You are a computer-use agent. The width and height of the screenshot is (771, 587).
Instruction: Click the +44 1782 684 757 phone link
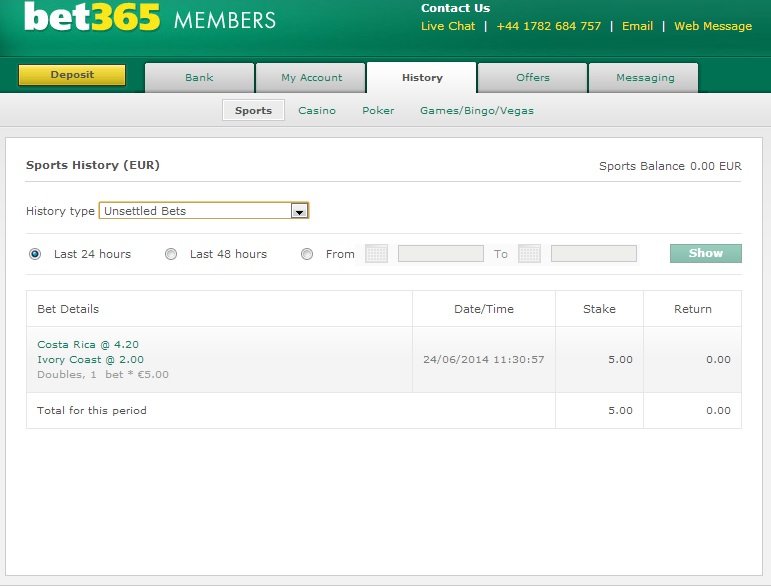coord(549,26)
